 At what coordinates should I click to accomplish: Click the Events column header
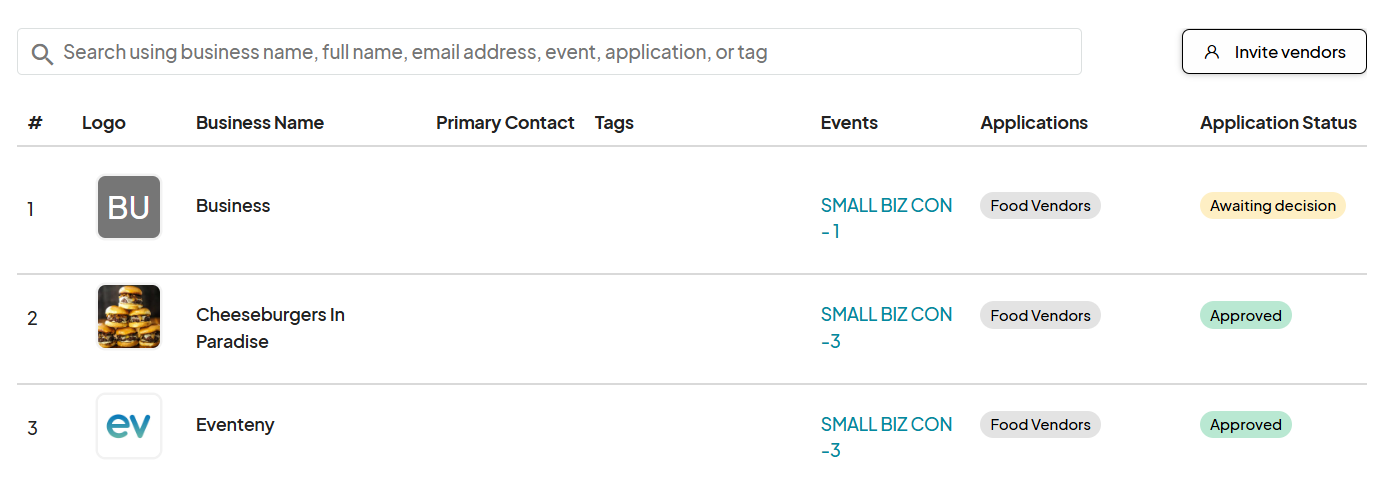pyautogui.click(x=849, y=123)
